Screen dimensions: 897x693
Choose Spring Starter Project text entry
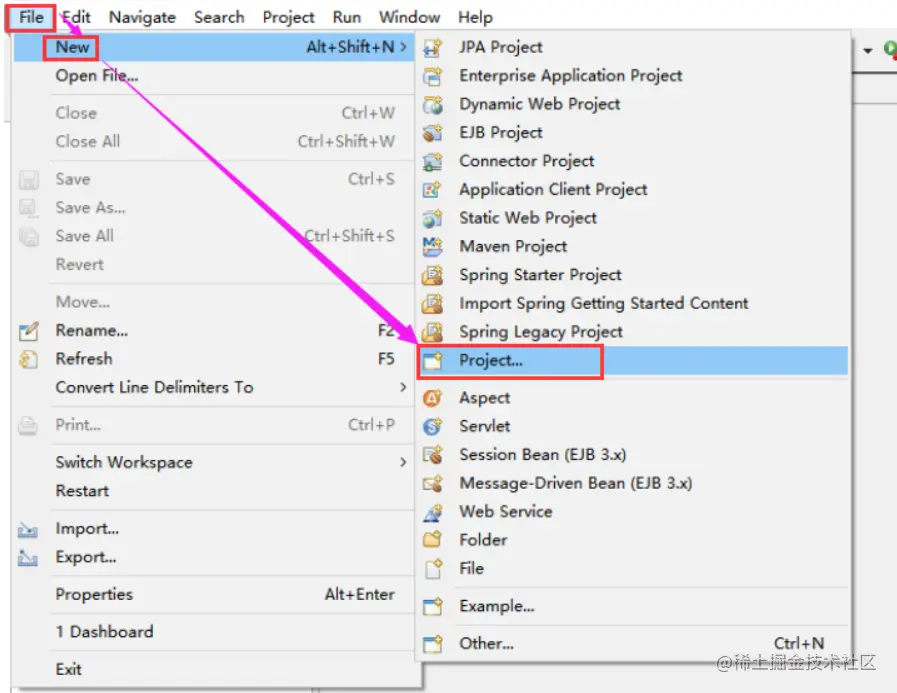(540, 275)
